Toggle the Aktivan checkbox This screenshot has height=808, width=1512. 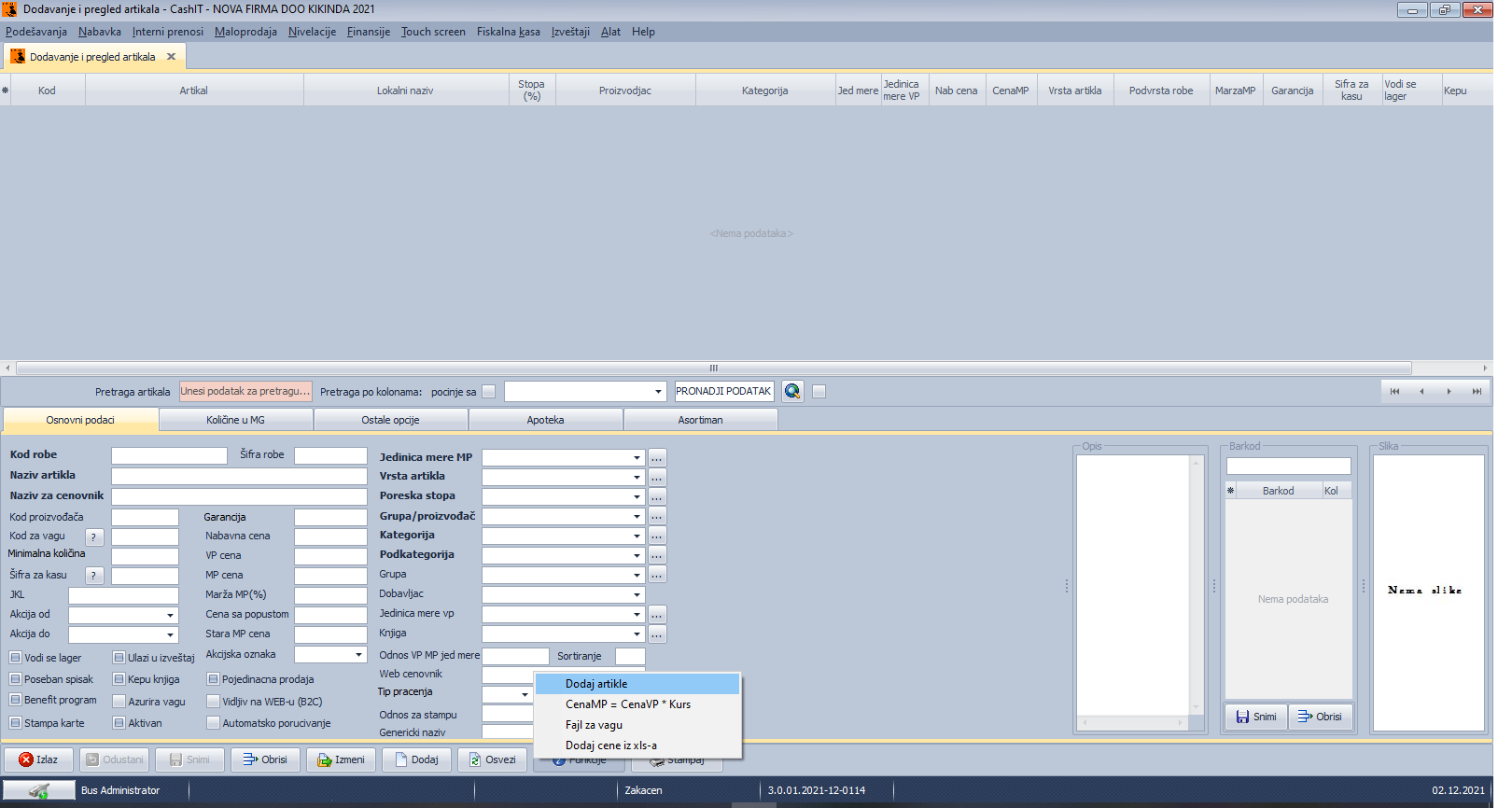point(119,723)
